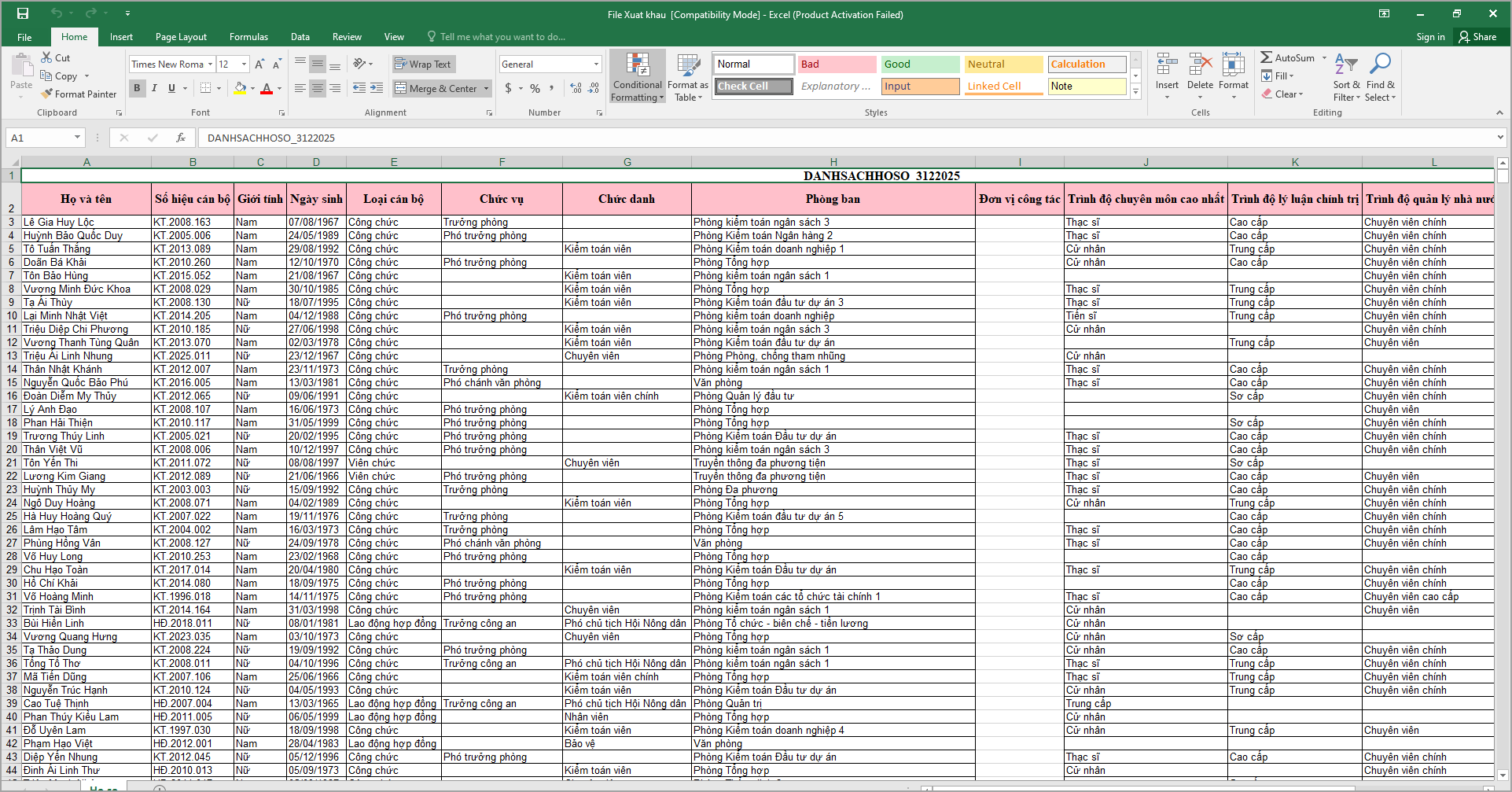
Task: Switch to the Page Layout tab
Action: (x=181, y=37)
